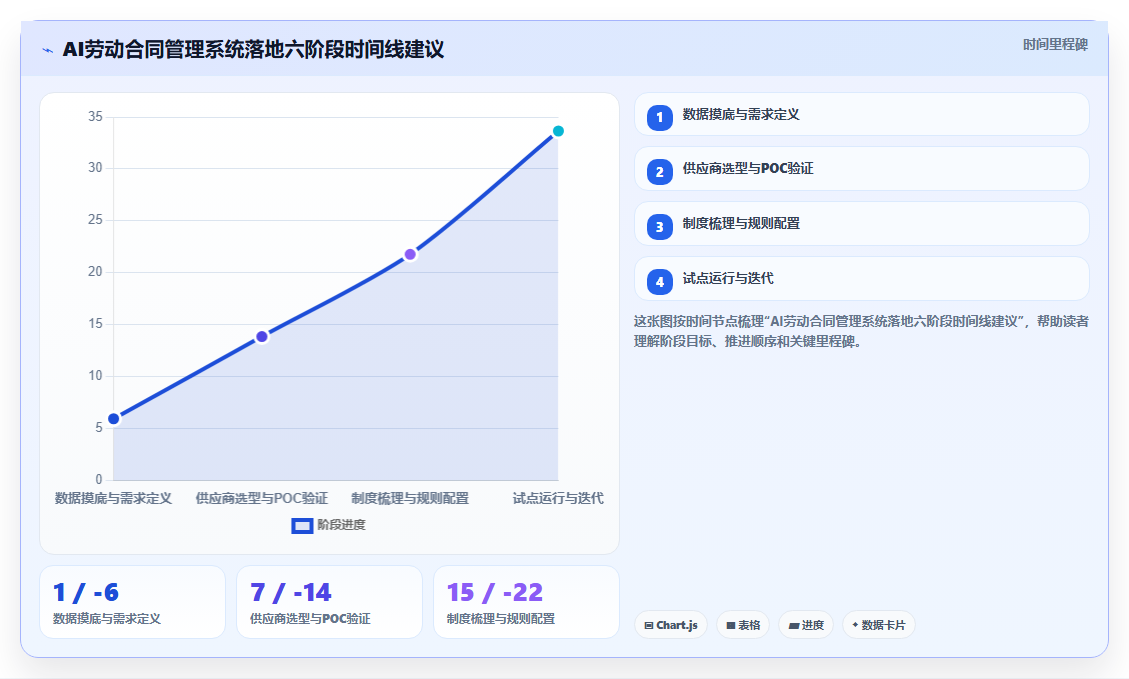Click the 供应商选型与POC验证 caption under "7 / -14"
The width and height of the screenshot is (1129, 679).
[x=310, y=619]
